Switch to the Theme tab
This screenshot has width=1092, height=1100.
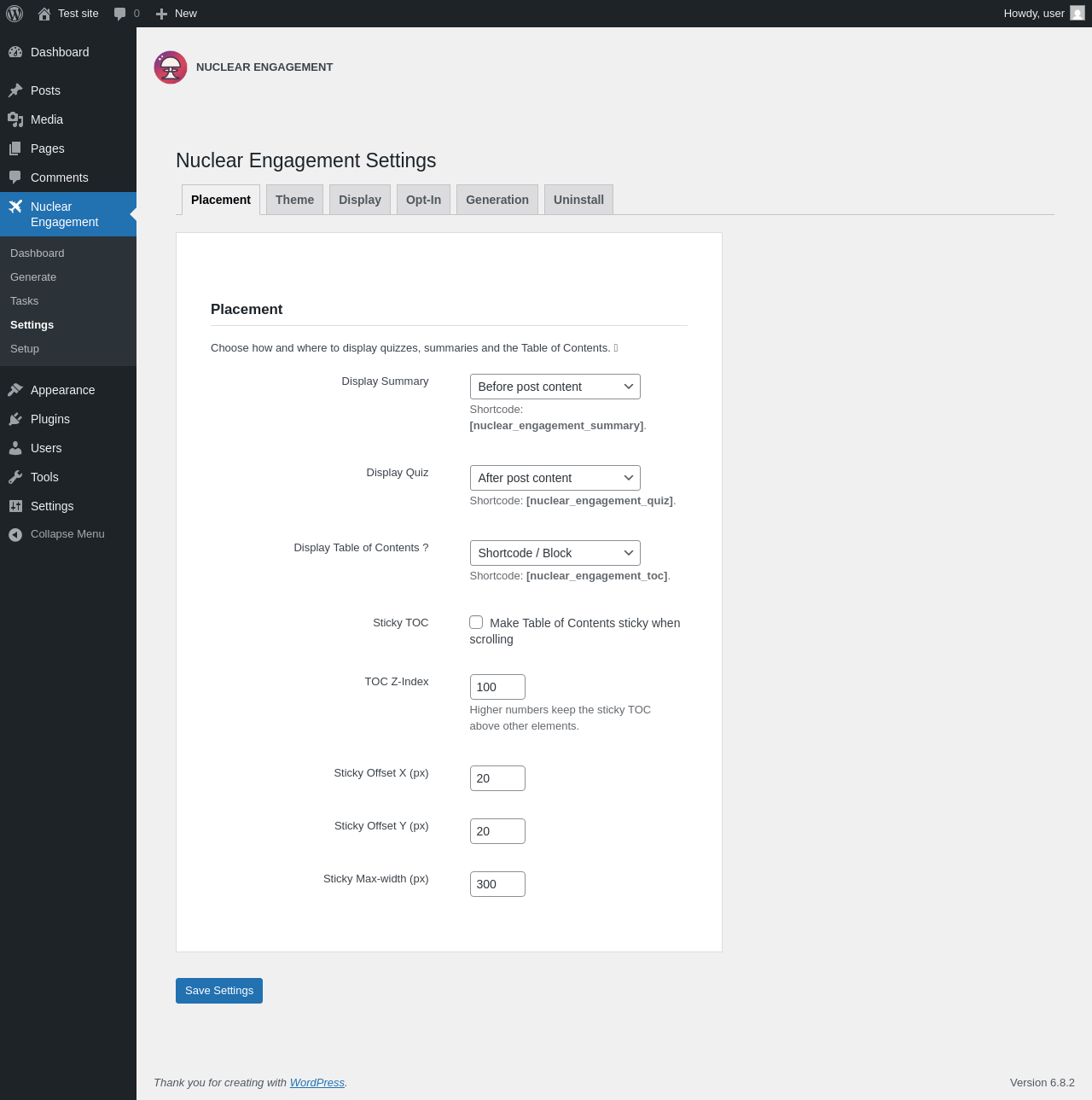click(294, 200)
